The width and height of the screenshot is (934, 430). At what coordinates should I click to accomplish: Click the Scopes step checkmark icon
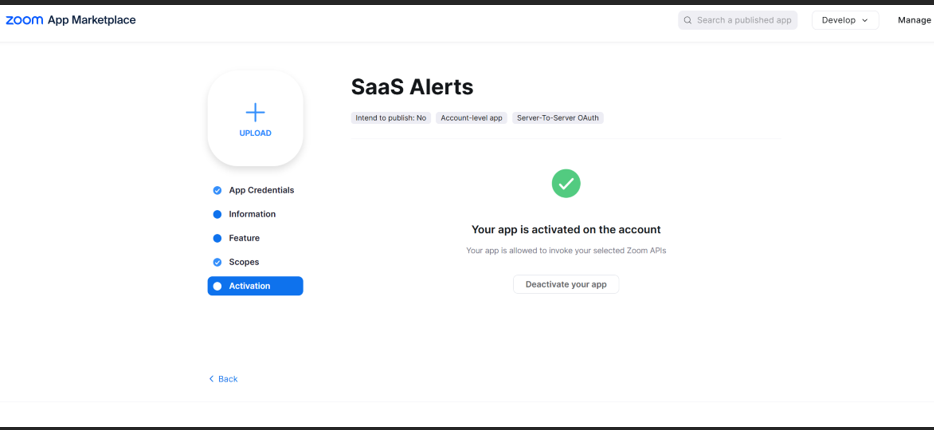click(217, 262)
